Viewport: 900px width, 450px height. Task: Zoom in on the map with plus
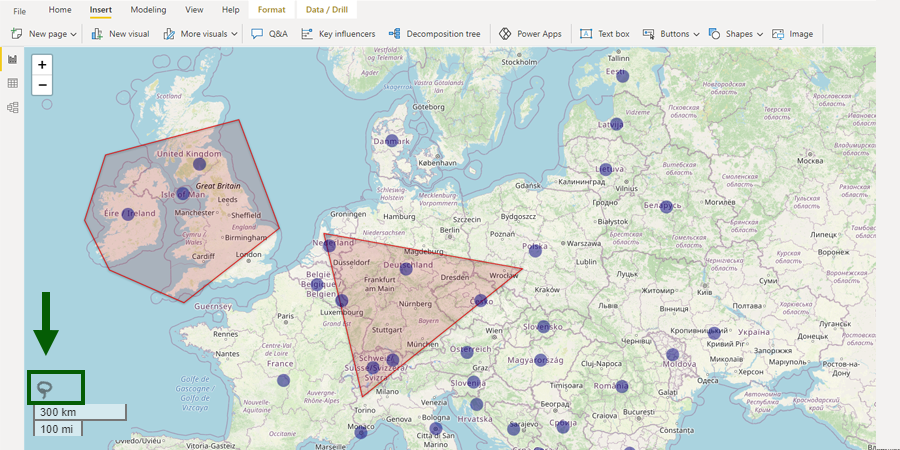(x=42, y=65)
